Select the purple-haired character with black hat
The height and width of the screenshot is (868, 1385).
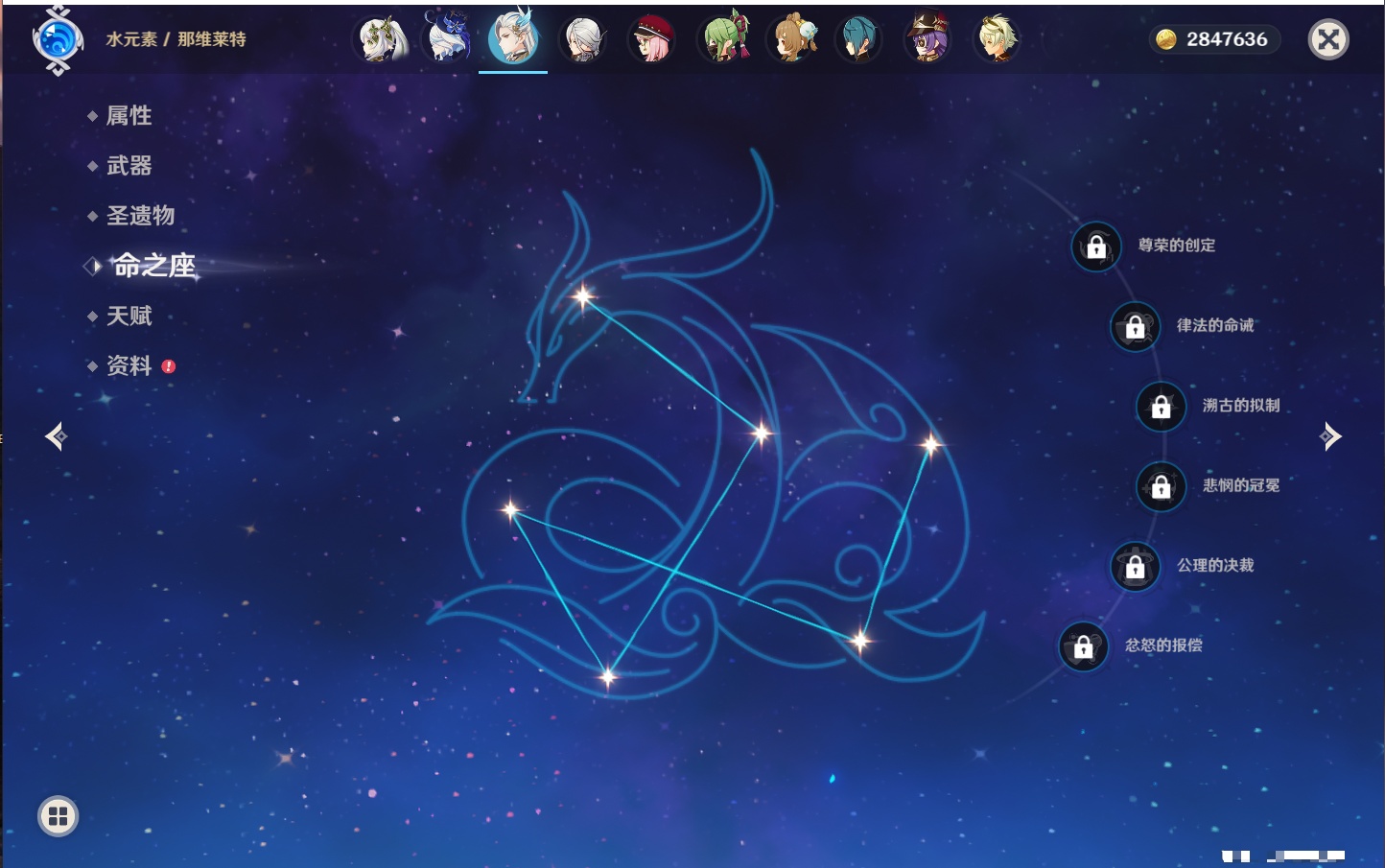[927, 40]
